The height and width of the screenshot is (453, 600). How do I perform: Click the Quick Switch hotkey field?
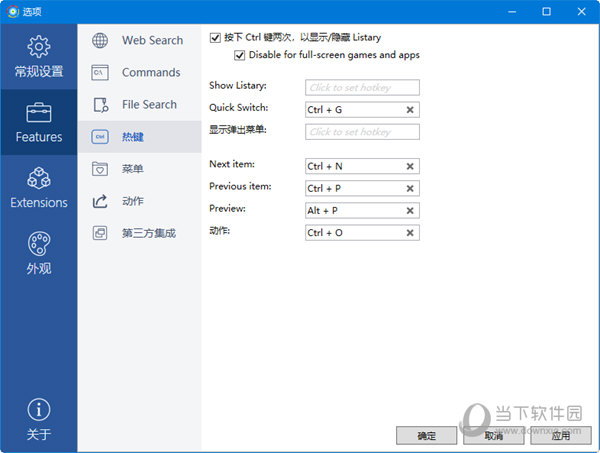pyautogui.click(x=362, y=110)
